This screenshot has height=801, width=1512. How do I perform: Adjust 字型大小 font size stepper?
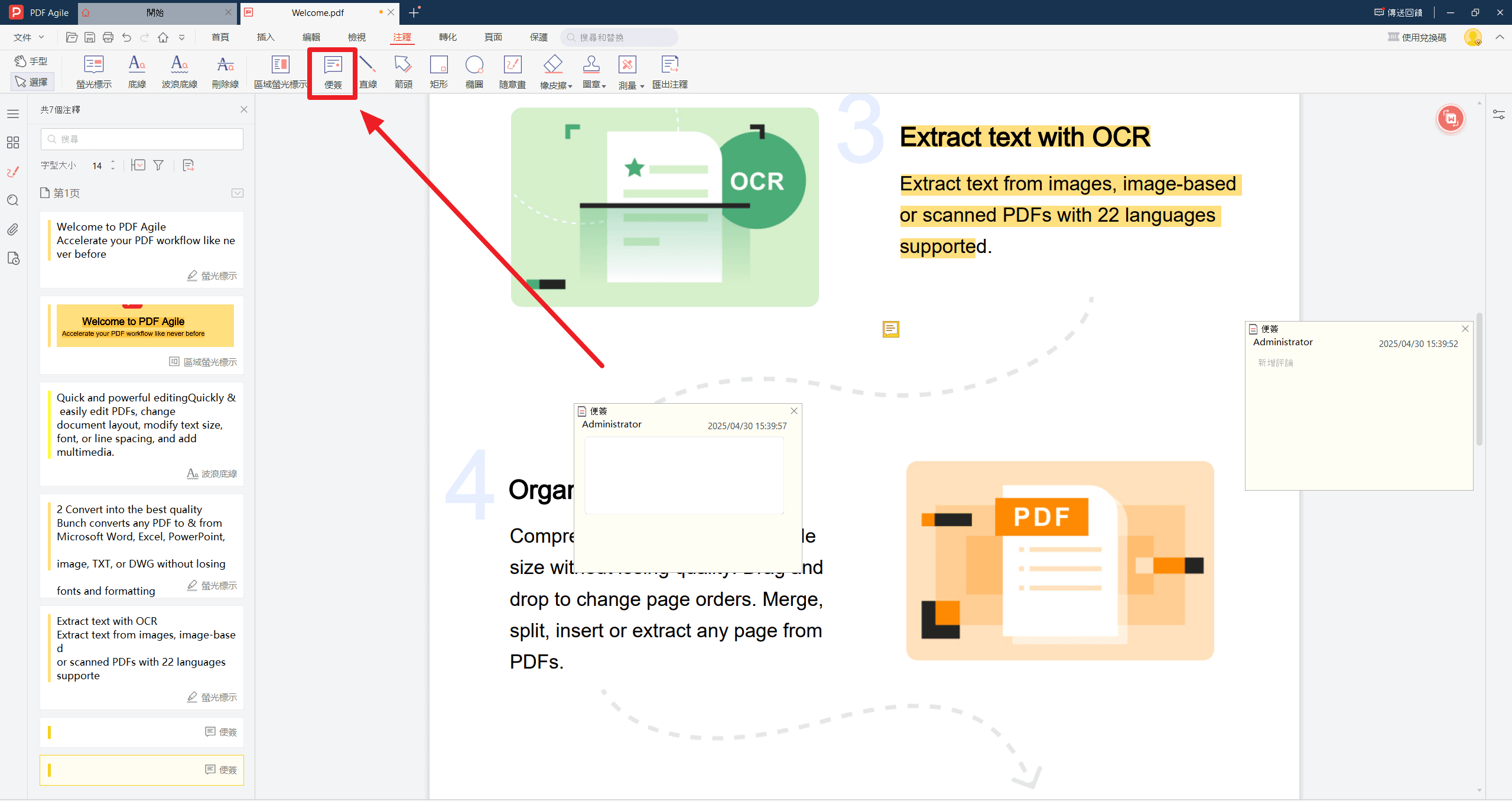[113, 165]
